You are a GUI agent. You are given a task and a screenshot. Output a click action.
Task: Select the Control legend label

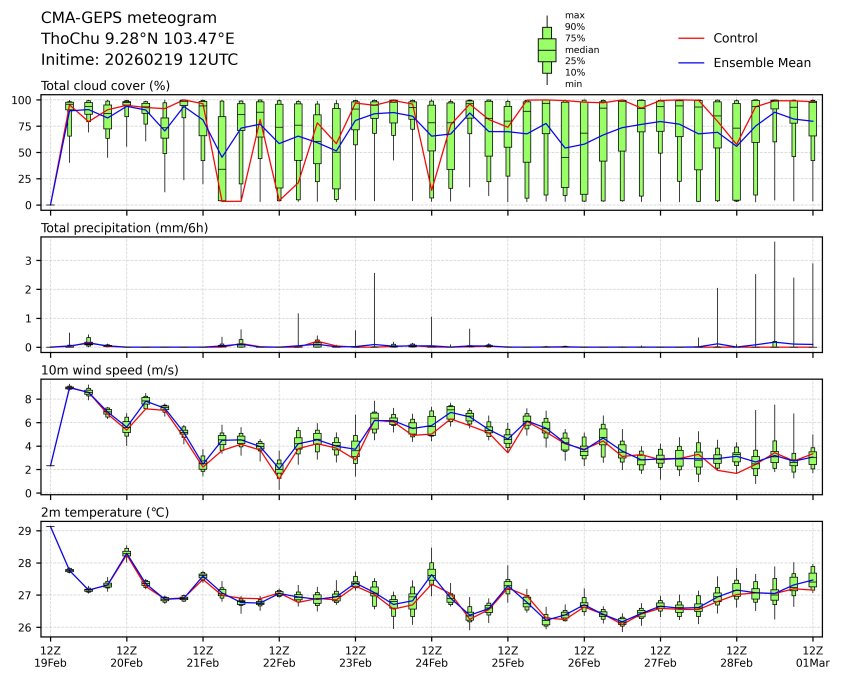[x=735, y=38]
